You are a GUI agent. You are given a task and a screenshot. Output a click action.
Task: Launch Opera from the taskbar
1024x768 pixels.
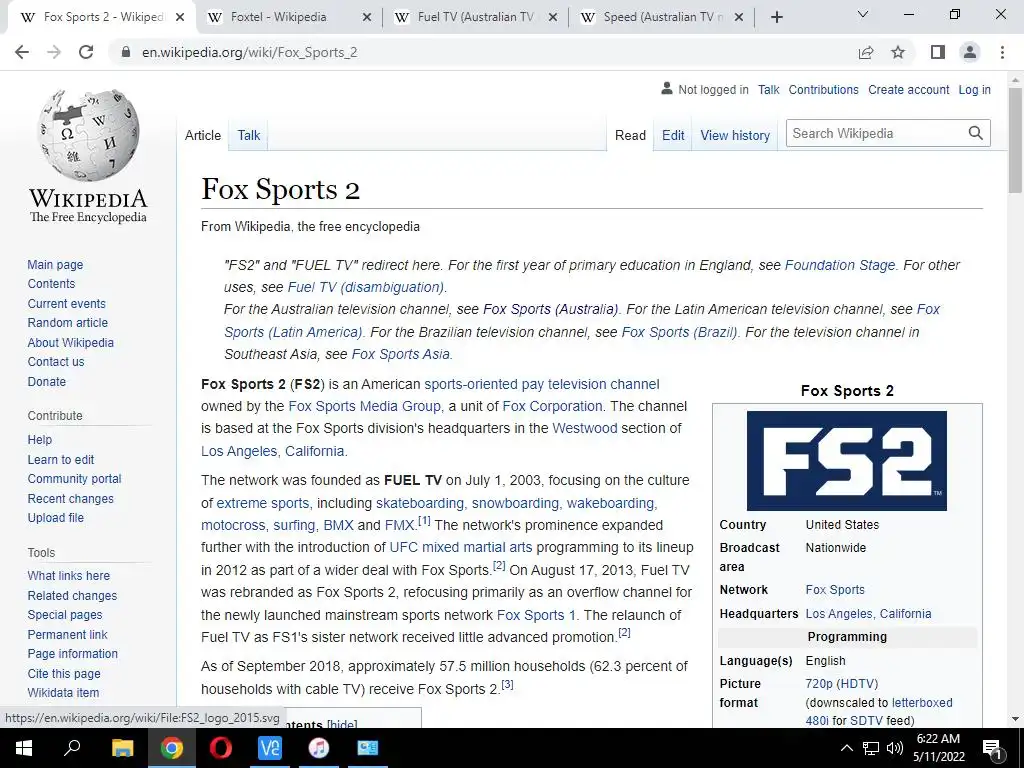click(x=221, y=748)
